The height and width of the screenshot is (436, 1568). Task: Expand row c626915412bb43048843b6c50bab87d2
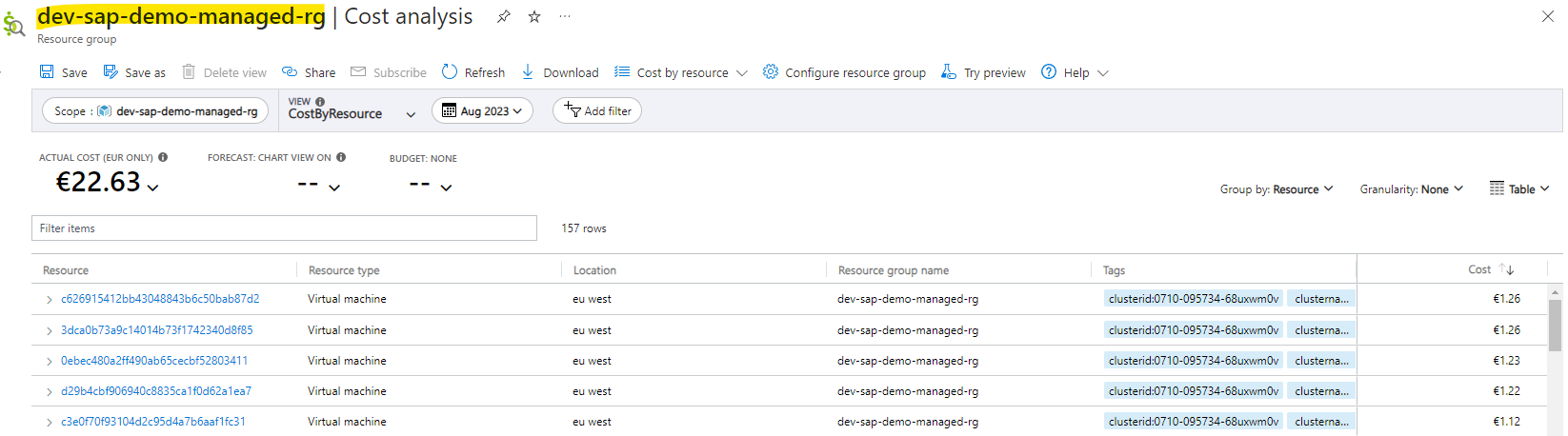pos(49,300)
